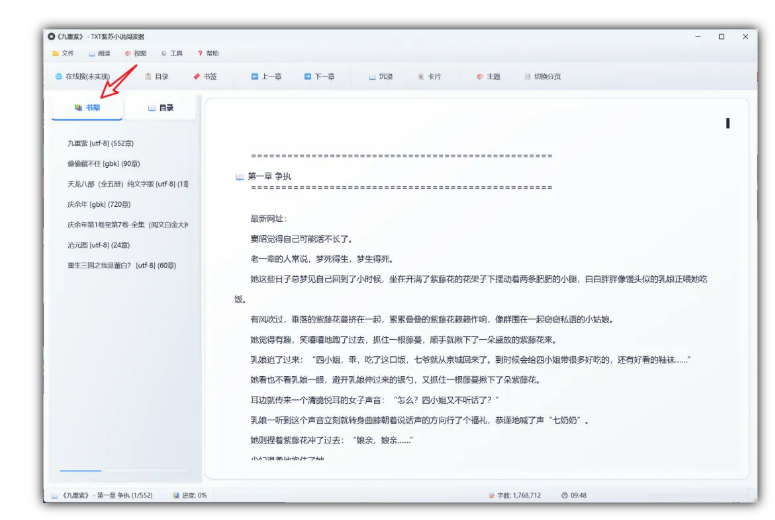Select book 天龙八部(全五册)纯文字版

(128, 184)
